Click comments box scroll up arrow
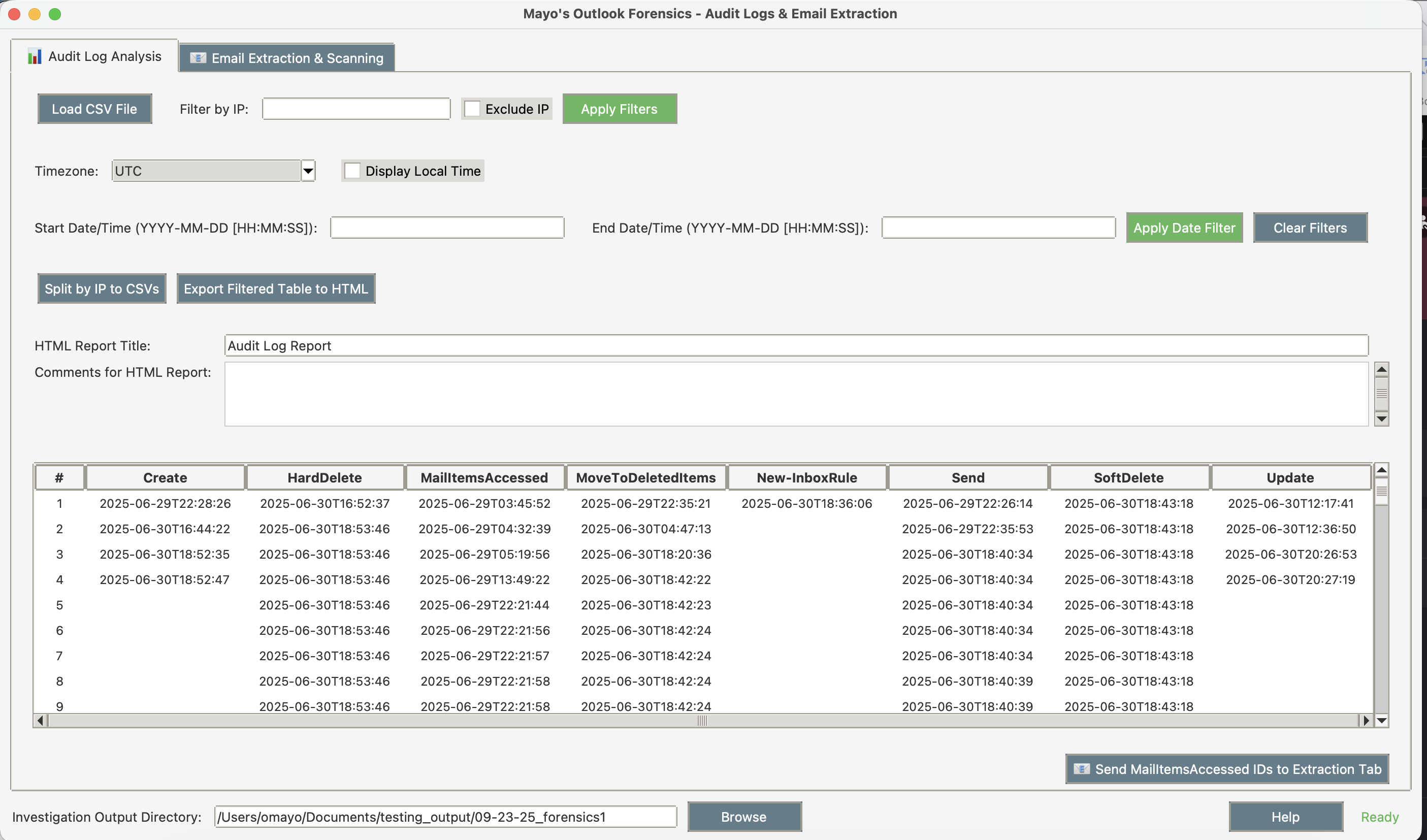The height and width of the screenshot is (840, 1427). [1382, 370]
